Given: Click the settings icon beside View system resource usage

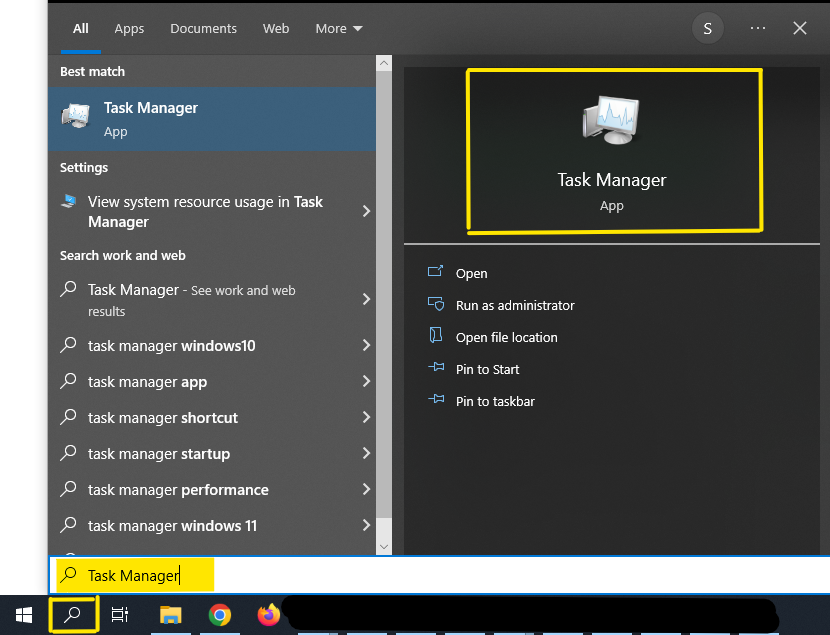Looking at the screenshot, I should point(69,201).
